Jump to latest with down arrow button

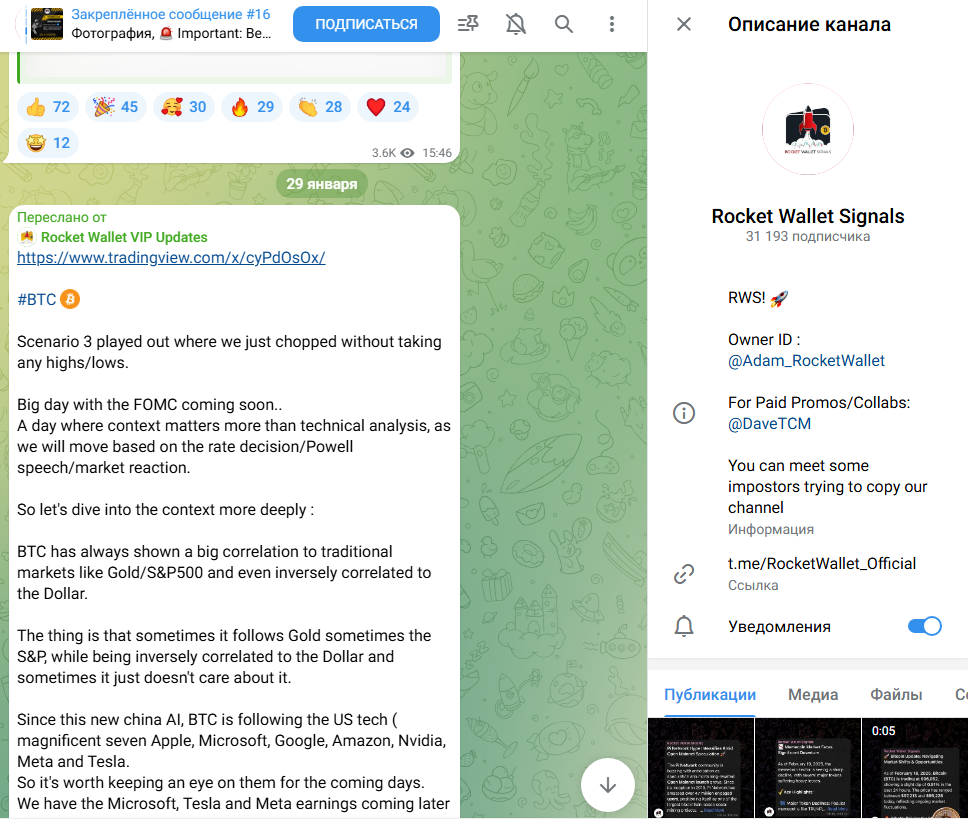point(607,784)
